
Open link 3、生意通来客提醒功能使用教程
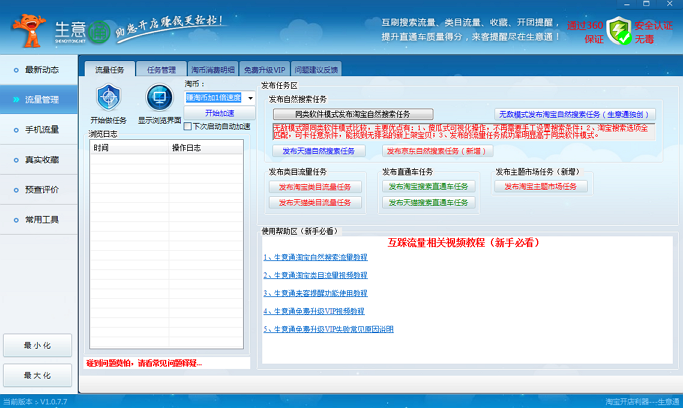[315, 293]
